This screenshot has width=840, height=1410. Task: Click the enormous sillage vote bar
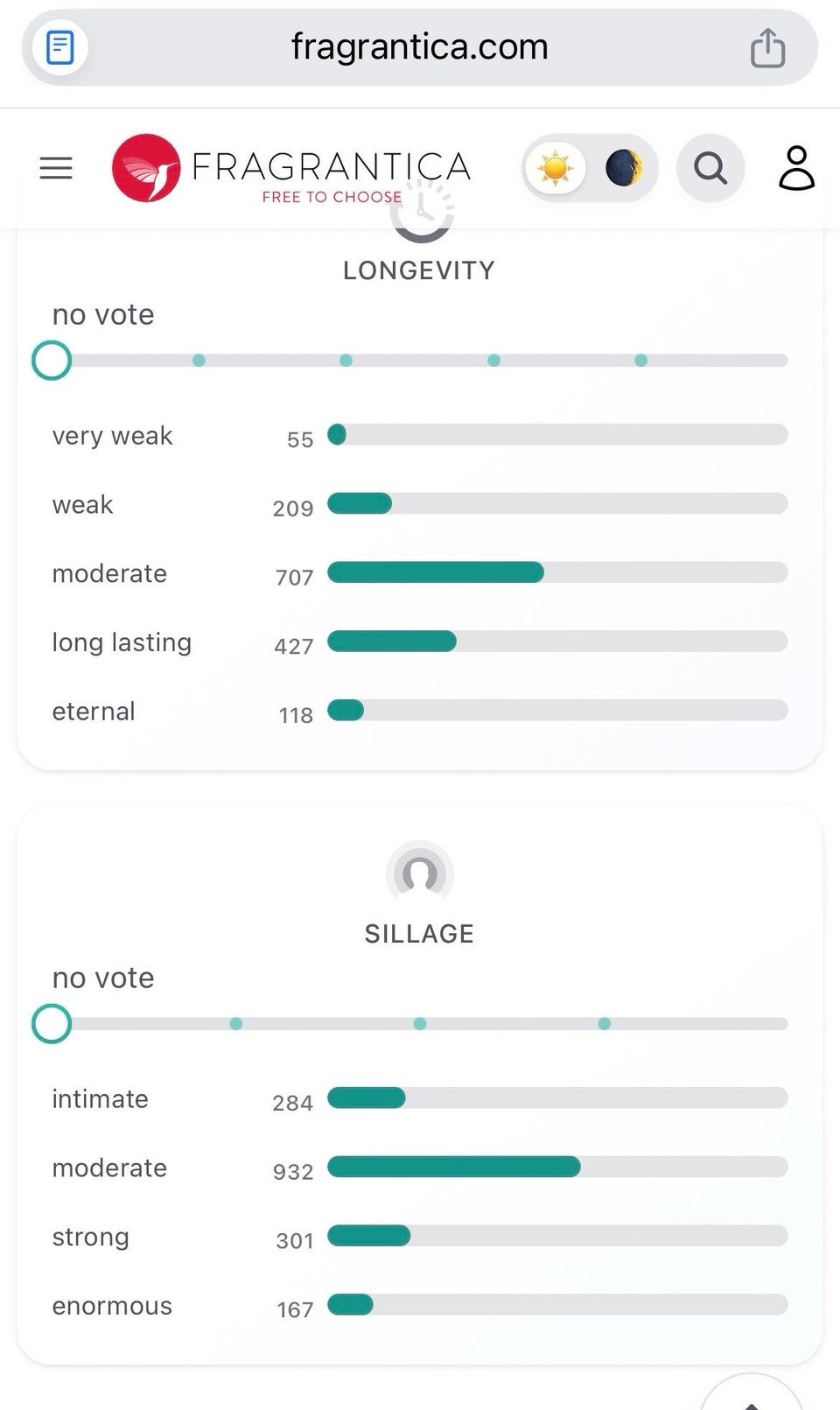click(x=557, y=1305)
